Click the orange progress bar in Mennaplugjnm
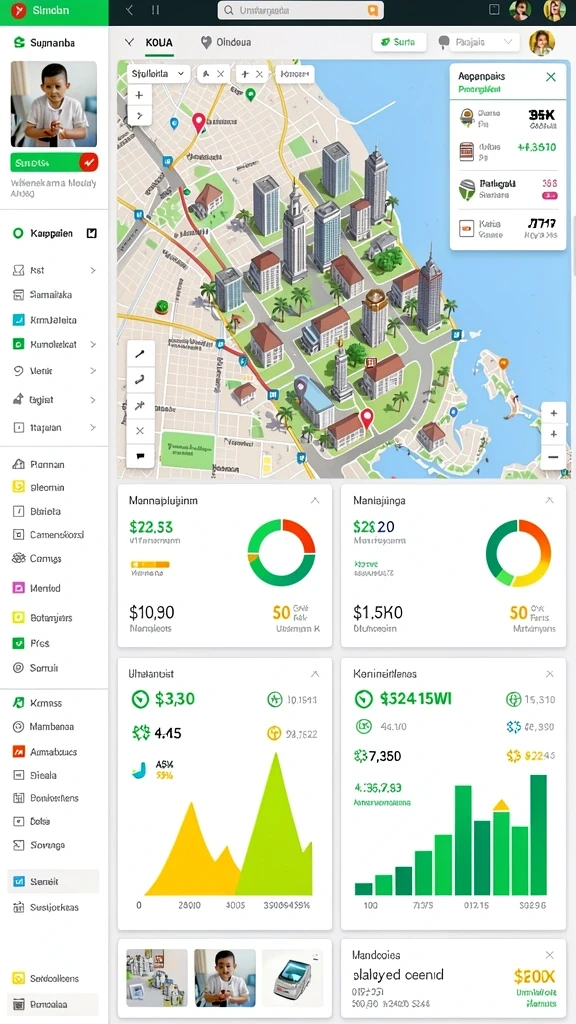The height and width of the screenshot is (1024, 576). pyautogui.click(x=150, y=564)
